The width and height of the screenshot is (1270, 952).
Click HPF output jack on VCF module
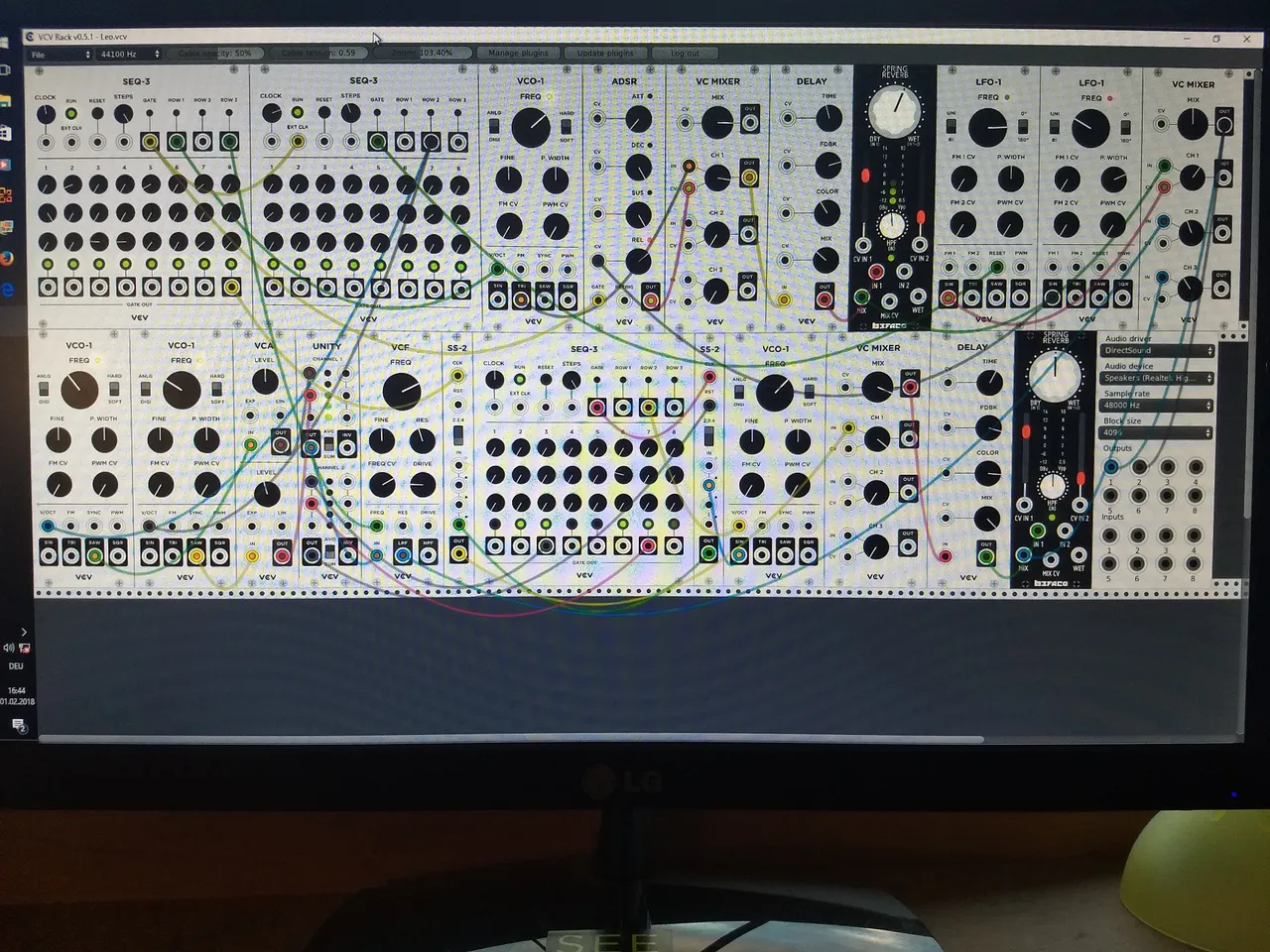[x=428, y=554]
